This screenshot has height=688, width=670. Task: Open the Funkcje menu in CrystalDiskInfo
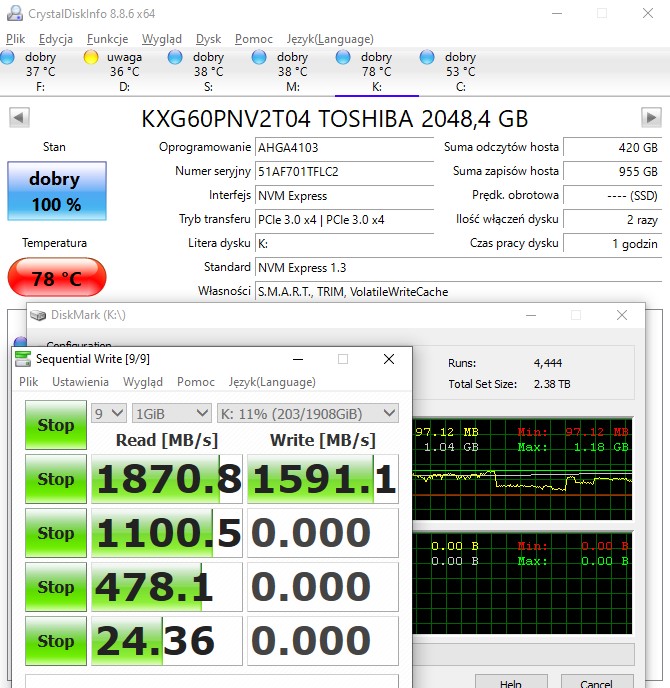coord(107,39)
